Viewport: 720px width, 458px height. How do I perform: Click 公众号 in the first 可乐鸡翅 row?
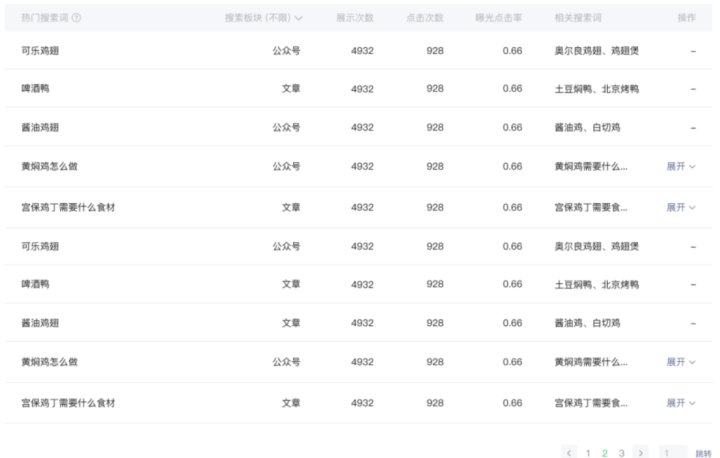click(286, 51)
